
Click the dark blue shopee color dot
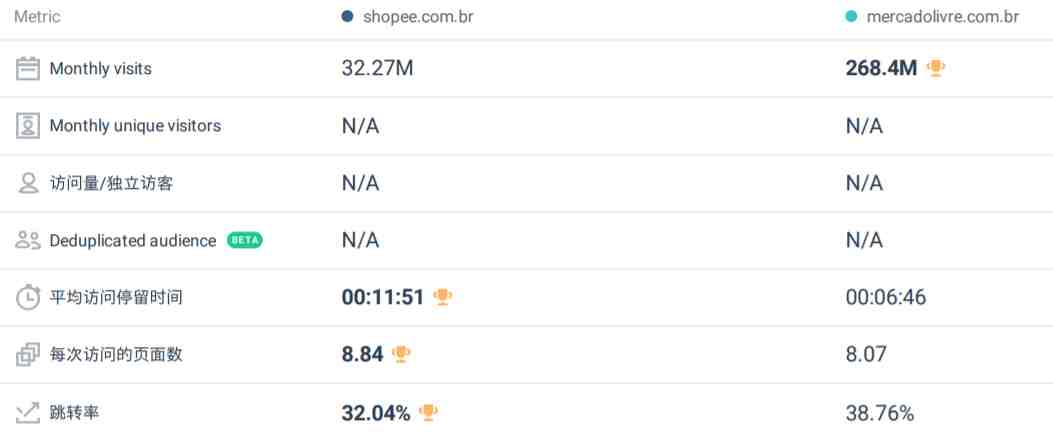click(x=347, y=17)
